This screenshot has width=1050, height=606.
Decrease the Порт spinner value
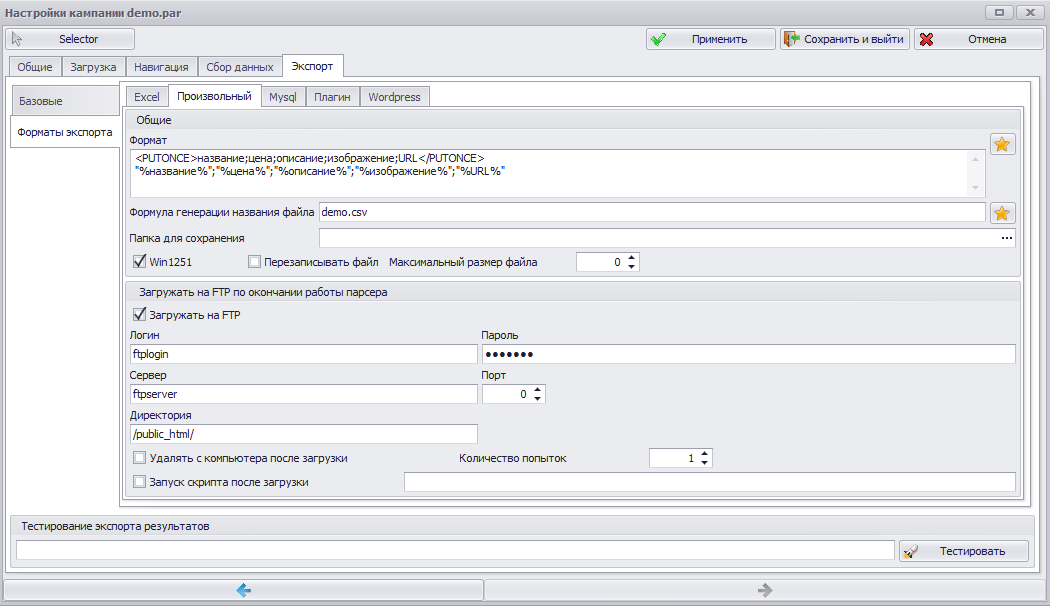pyautogui.click(x=537, y=398)
